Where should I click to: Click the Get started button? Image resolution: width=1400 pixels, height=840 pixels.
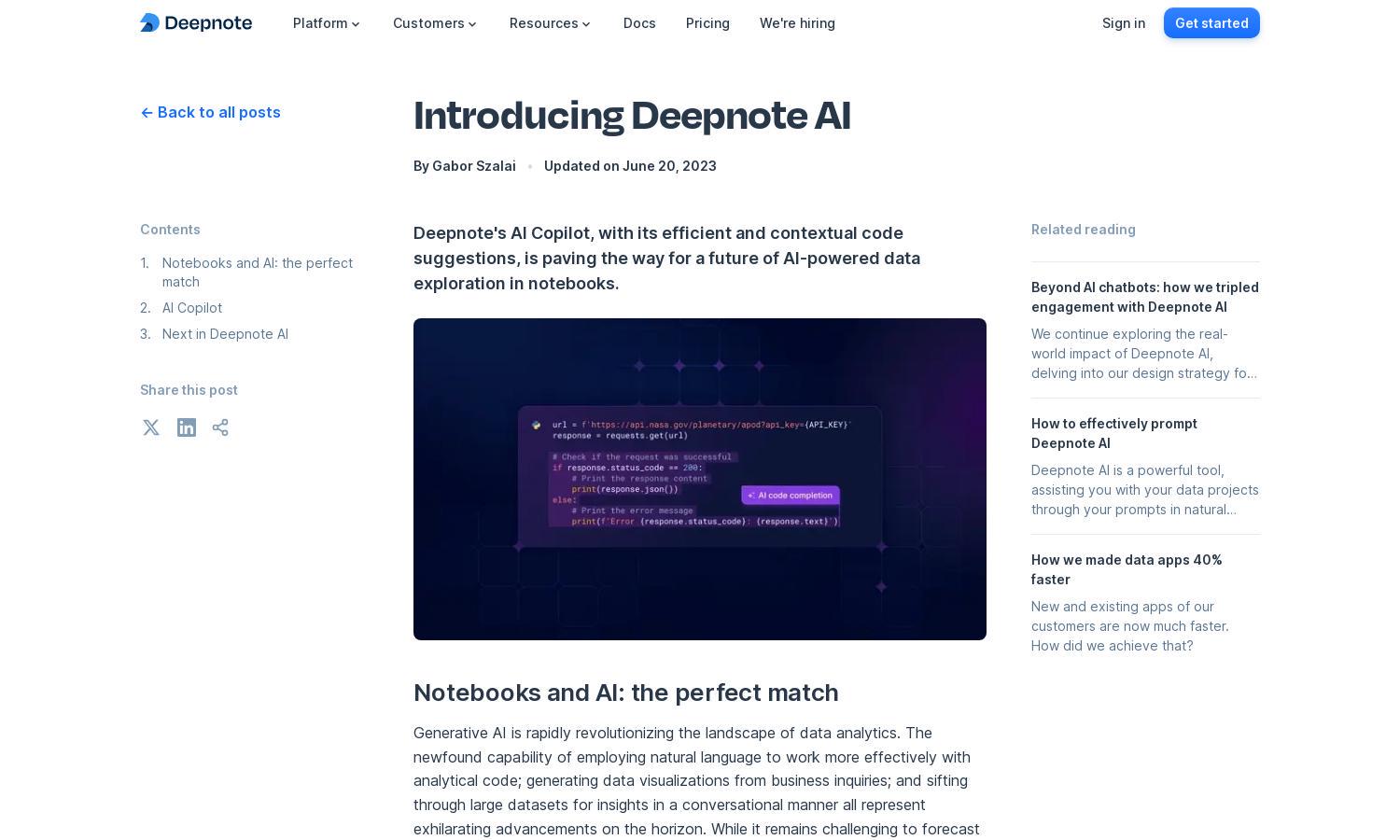(x=1211, y=22)
